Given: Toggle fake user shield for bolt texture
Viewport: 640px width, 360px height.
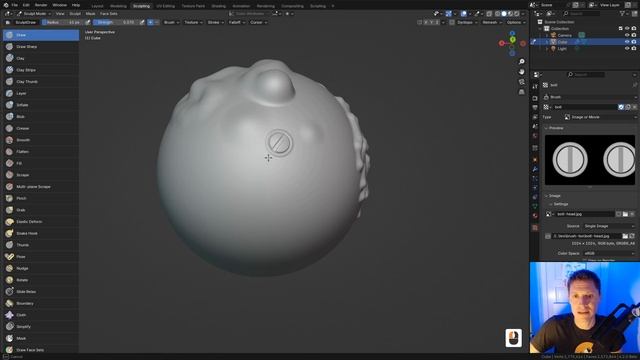Looking at the screenshot, I should tap(621, 107).
